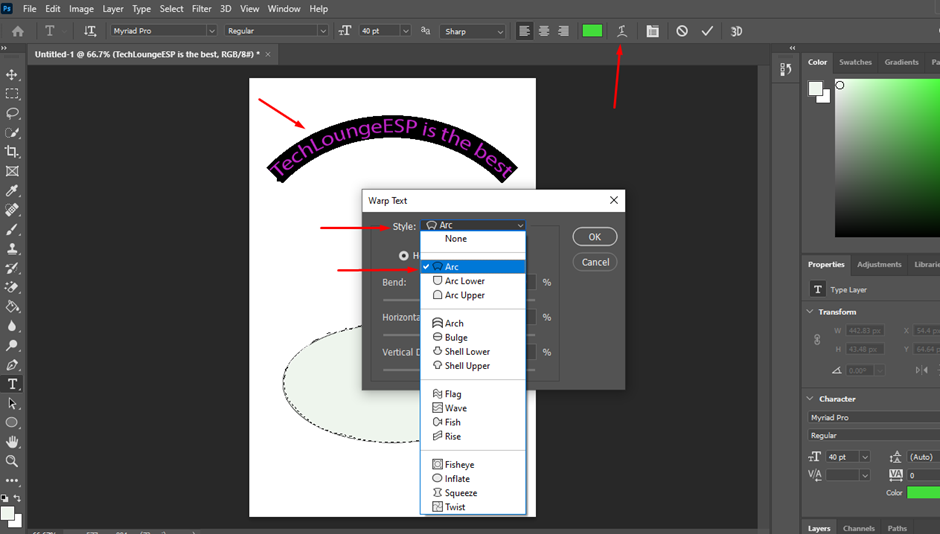
Task: Open font size dropdown in Properties panel
Action: [x=865, y=457]
